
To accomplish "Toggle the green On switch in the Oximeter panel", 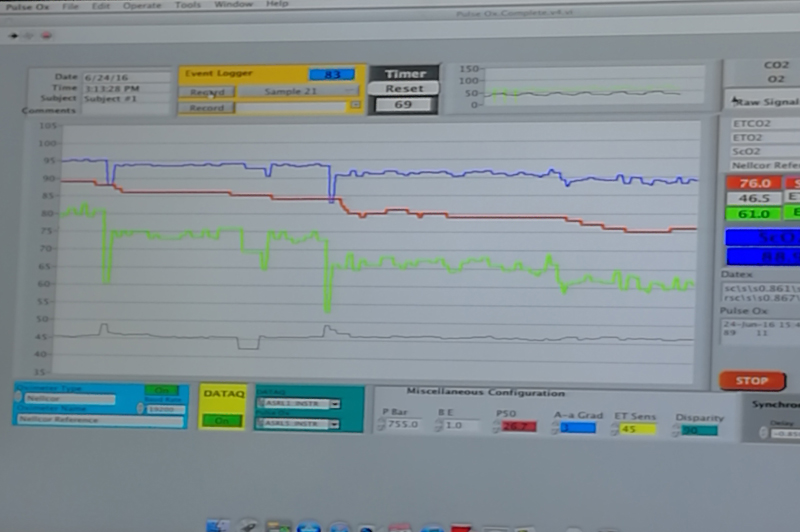I will coord(162,390).
